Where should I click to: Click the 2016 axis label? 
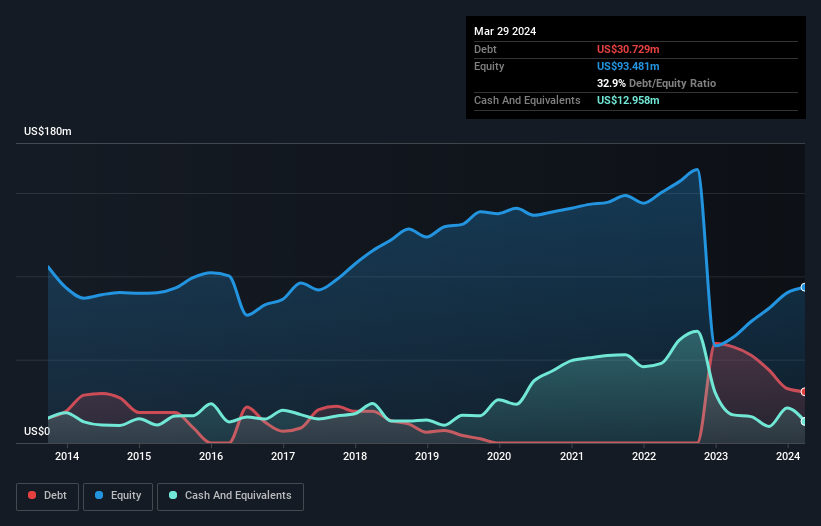(x=211, y=456)
